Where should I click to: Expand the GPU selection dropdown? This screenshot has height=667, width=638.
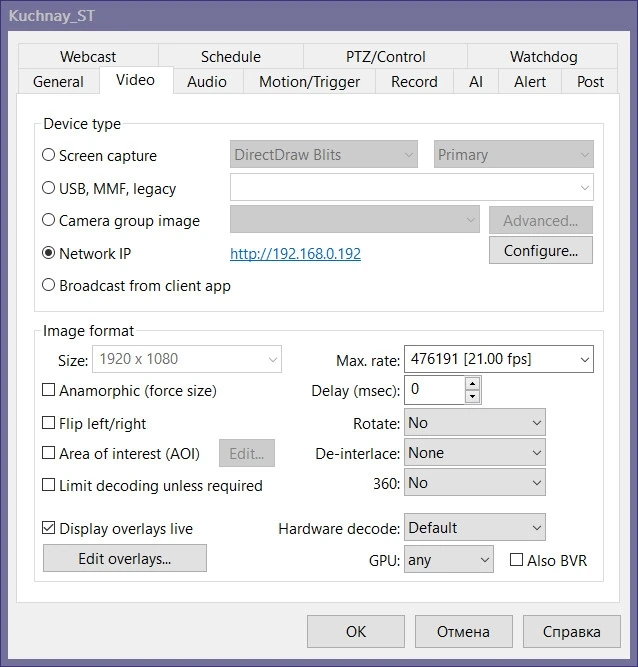(449, 559)
